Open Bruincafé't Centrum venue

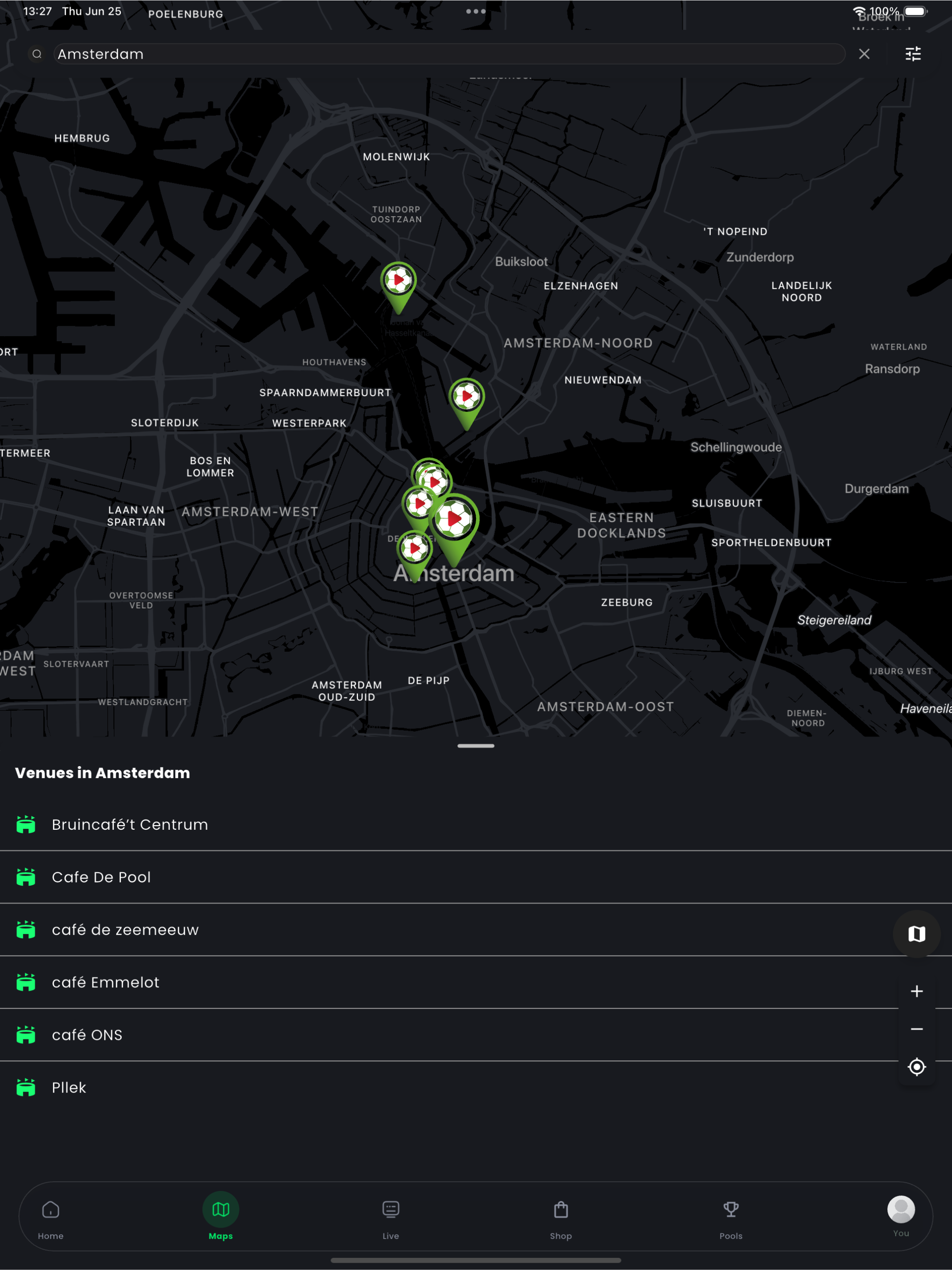click(476, 825)
